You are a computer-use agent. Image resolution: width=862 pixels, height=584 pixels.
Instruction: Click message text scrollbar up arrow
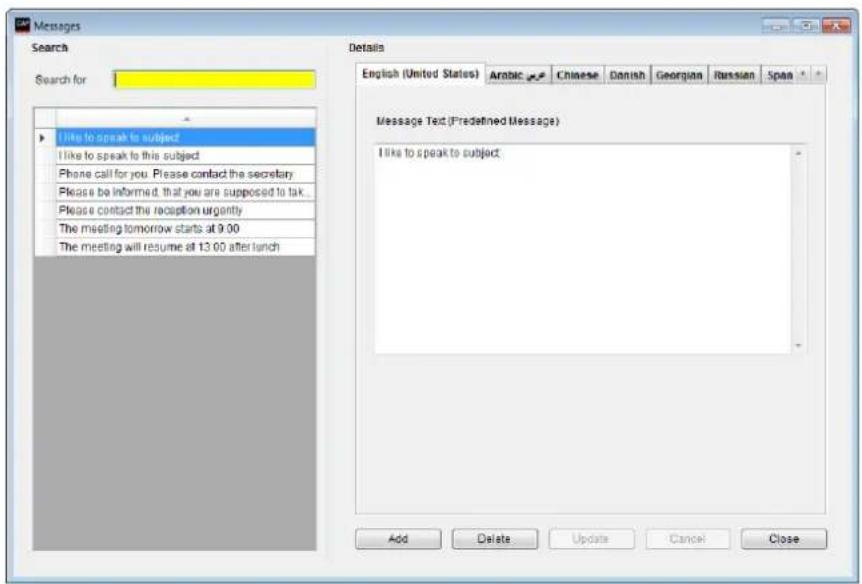tap(798, 153)
